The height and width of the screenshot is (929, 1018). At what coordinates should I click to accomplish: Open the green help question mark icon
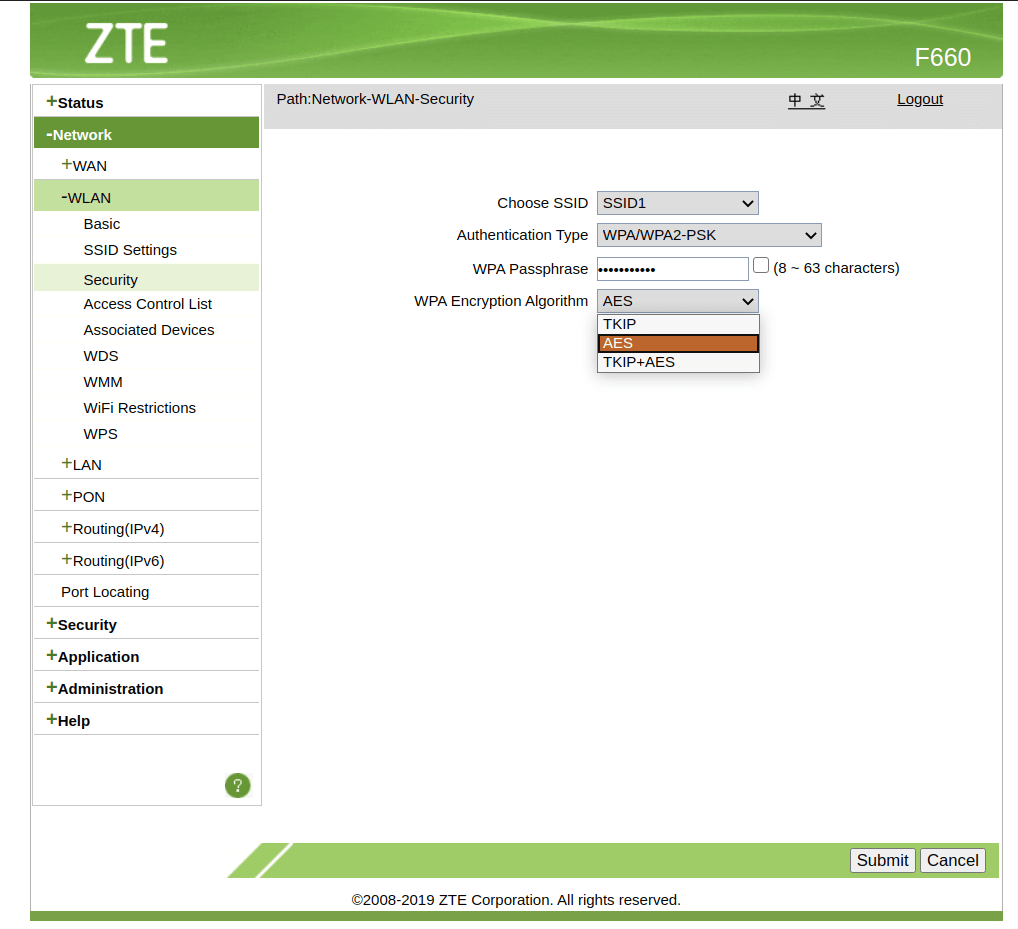(x=238, y=786)
